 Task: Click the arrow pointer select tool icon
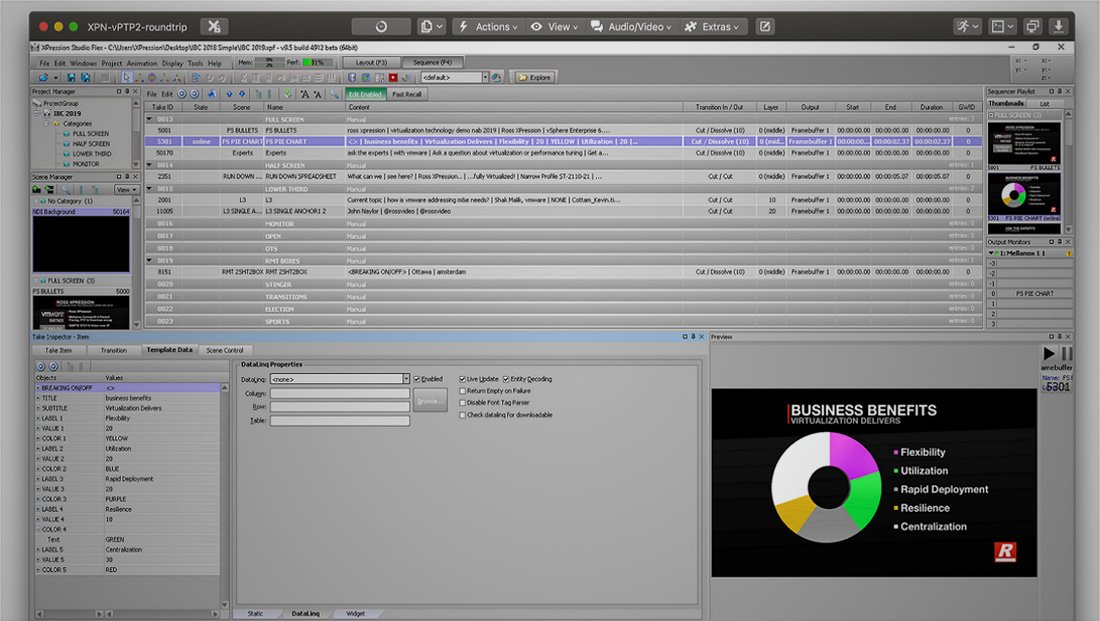(x=126, y=78)
